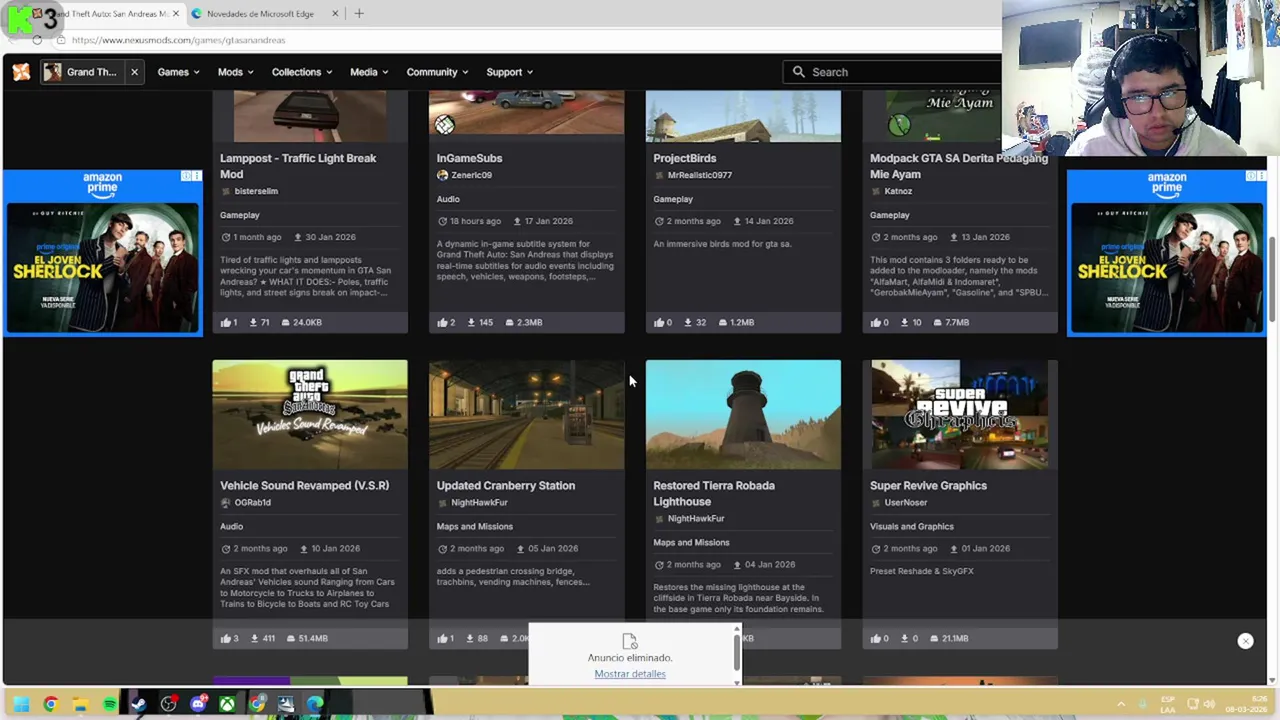
Task: Open 'Restored Tierra Robada Lighthouse' mod title
Action: (714, 494)
